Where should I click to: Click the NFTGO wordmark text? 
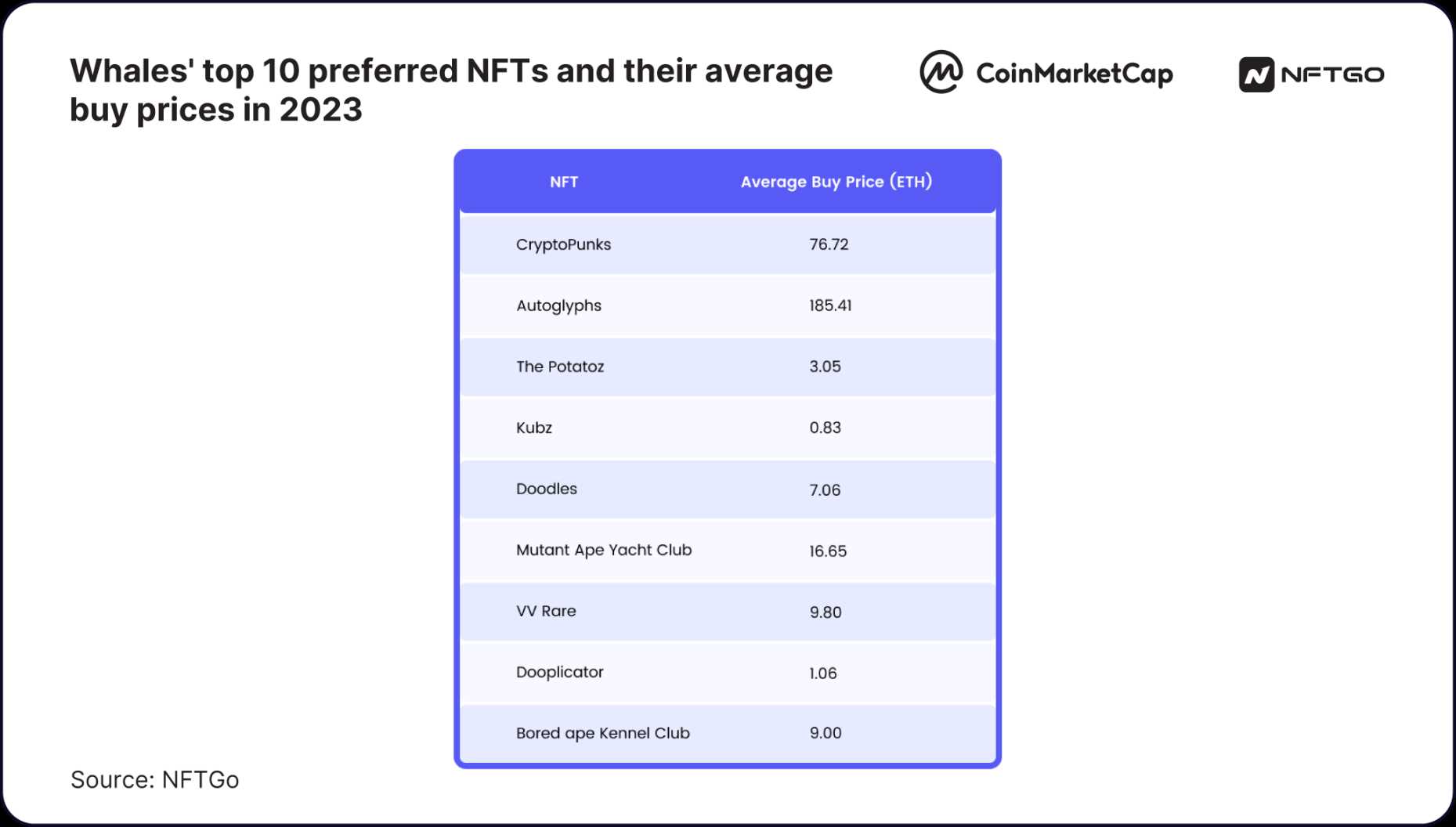[x=1332, y=74]
